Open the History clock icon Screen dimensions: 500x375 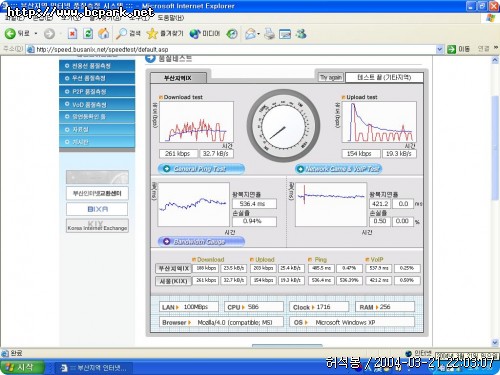[232, 34]
